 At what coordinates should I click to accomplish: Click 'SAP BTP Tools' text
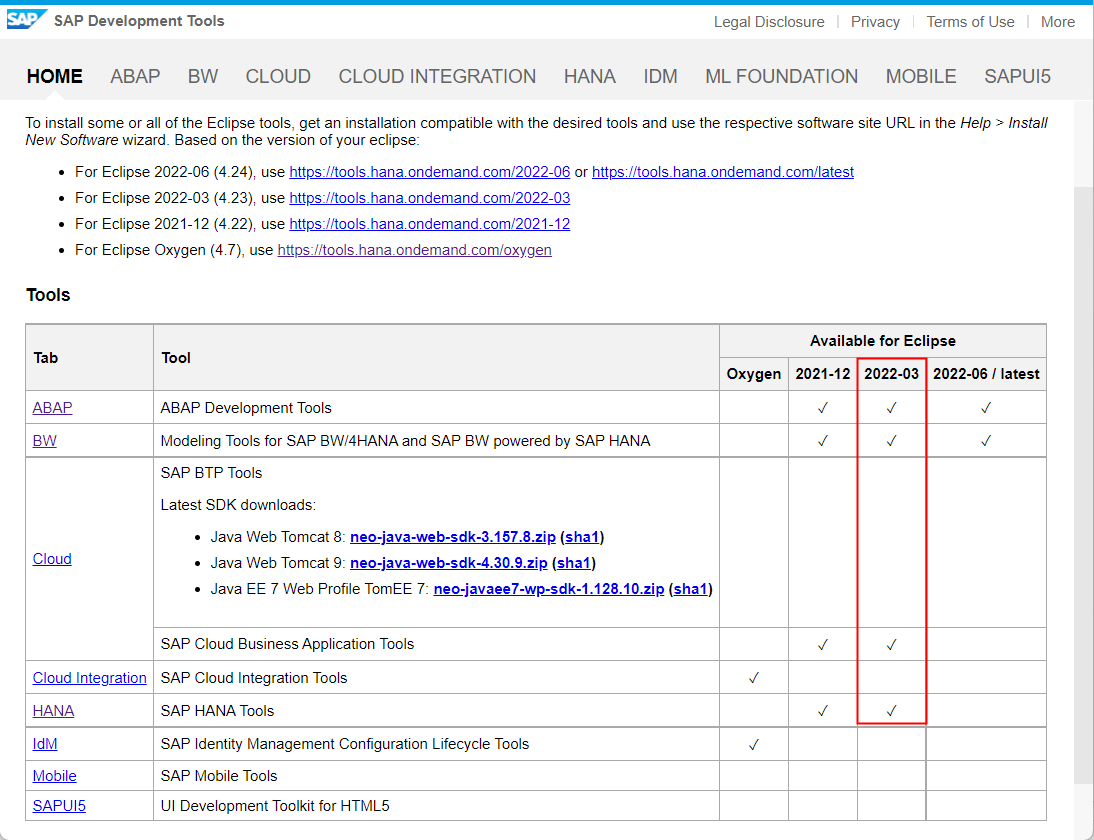[x=211, y=473]
